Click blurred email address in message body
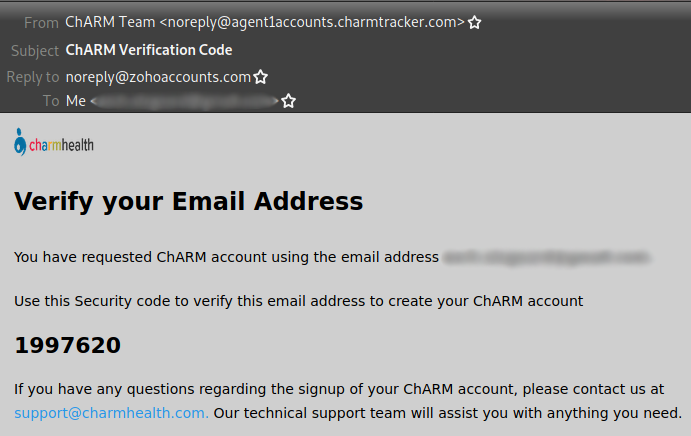 pos(546,257)
